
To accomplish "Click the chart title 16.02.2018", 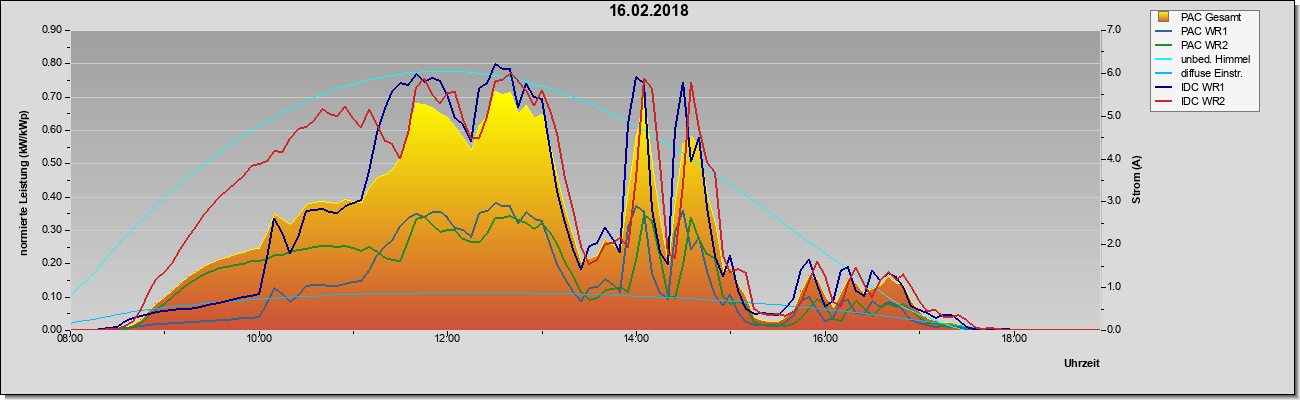I will (x=649, y=11).
